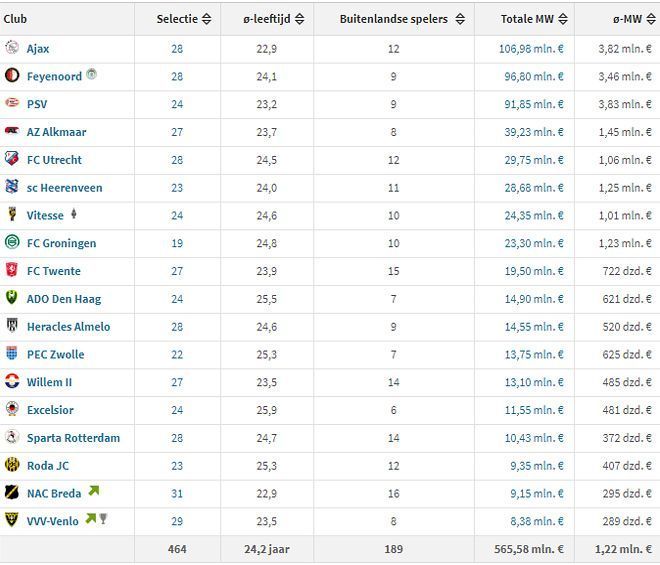The width and height of the screenshot is (660, 565).
Task: Sort by Totale MW column arrows
Action: point(563,19)
